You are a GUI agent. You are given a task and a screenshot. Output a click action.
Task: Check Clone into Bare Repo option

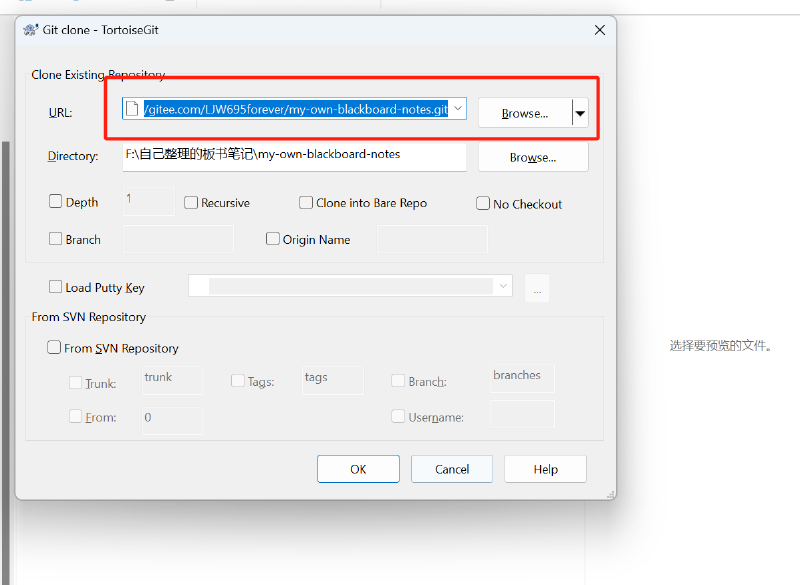(306, 202)
